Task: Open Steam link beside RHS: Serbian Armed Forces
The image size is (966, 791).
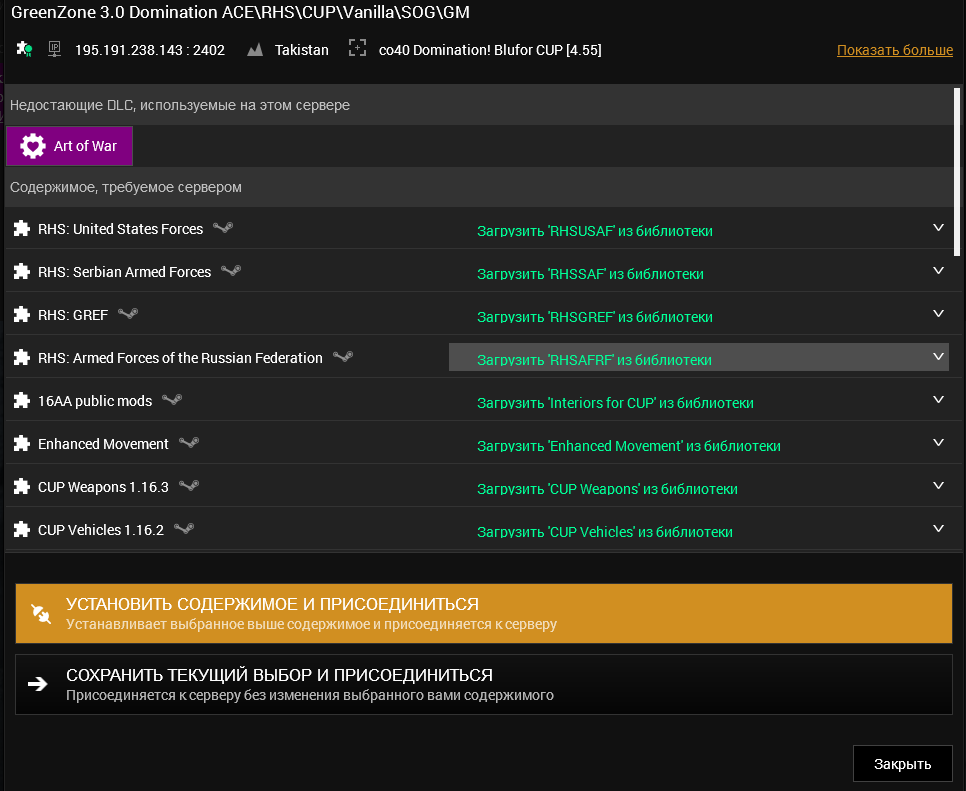Action: [231, 270]
